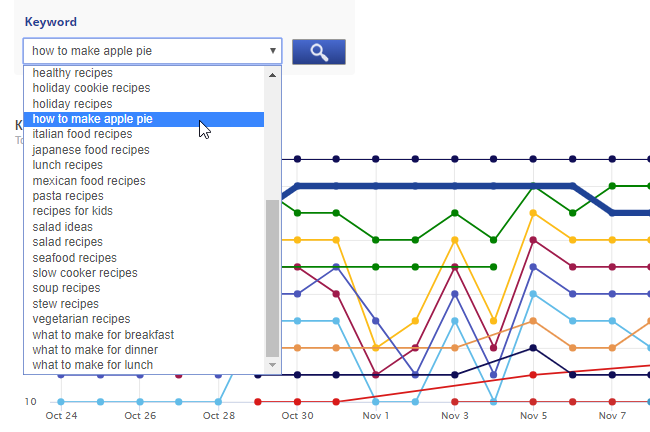Pick 'holiday recipes' in the dropdown
This screenshot has height=432, width=650.
(72, 104)
